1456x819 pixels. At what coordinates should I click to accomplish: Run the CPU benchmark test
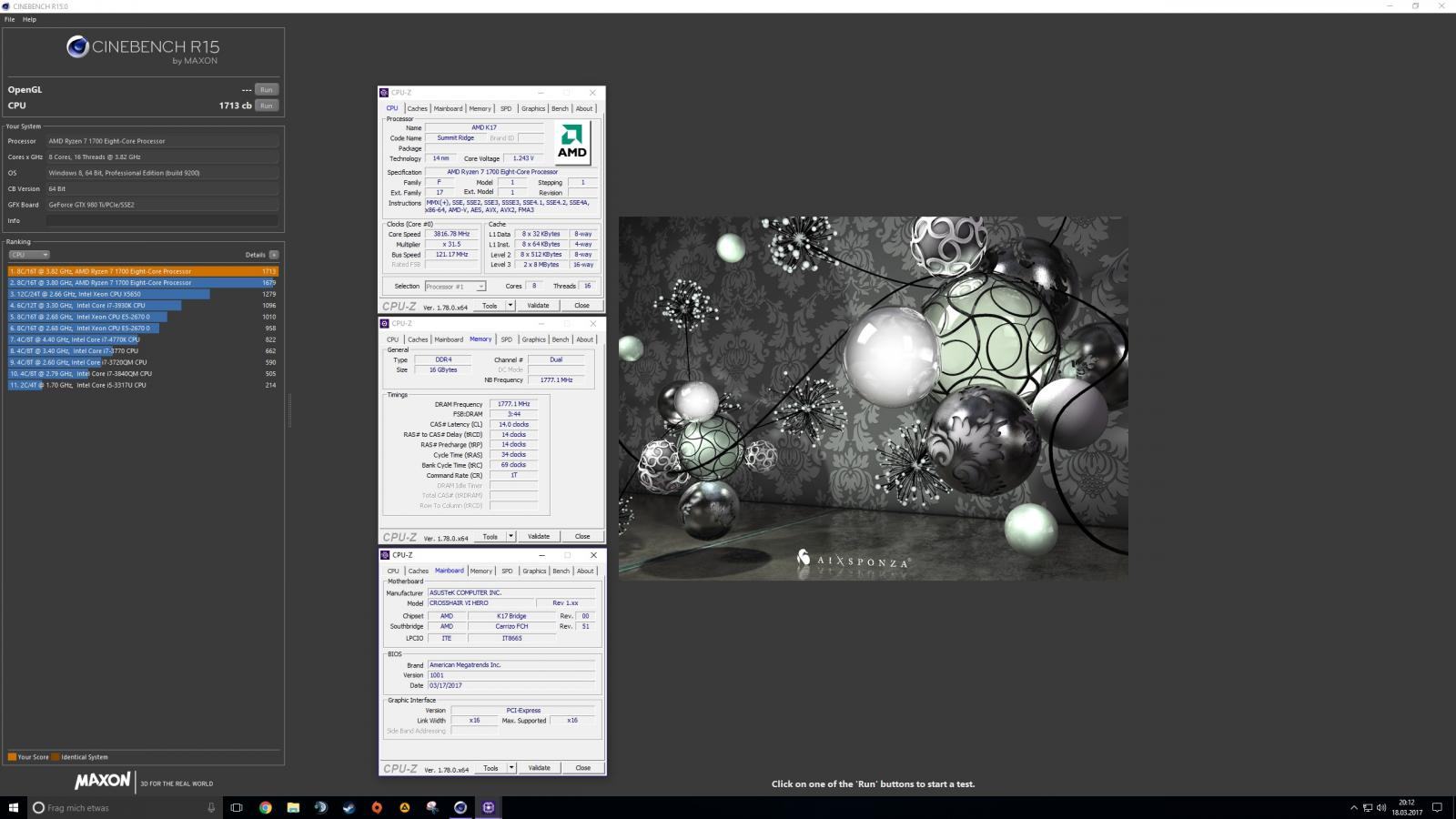click(266, 106)
